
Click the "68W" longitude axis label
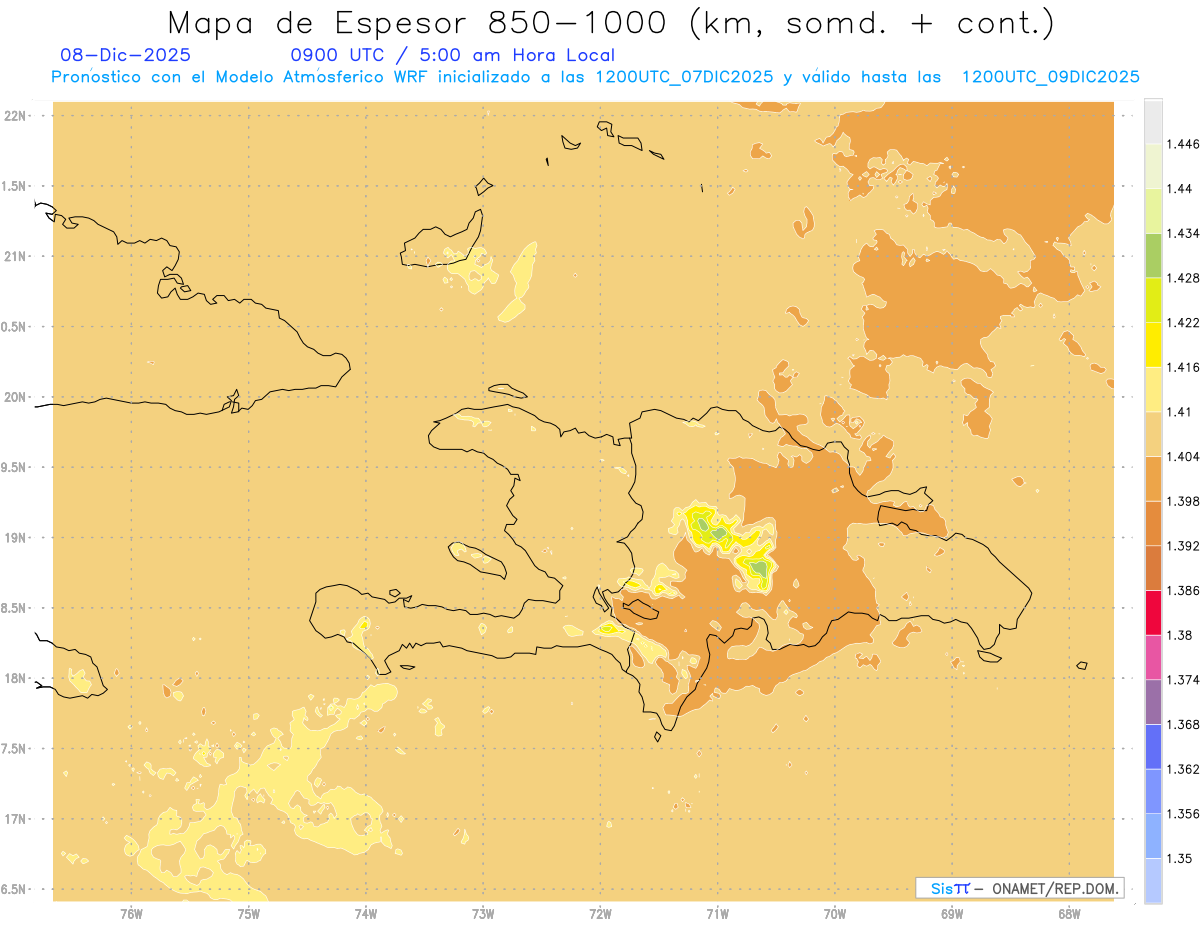pos(1069,914)
